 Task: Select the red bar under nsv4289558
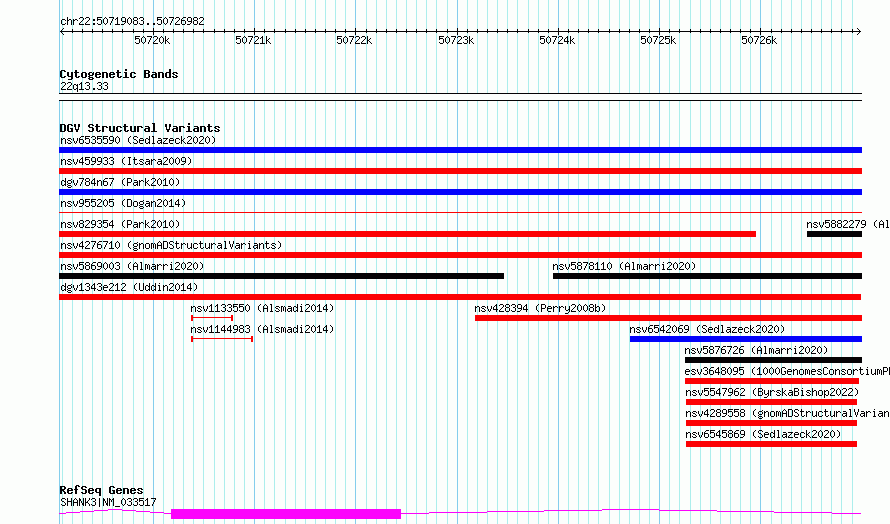(x=771, y=423)
